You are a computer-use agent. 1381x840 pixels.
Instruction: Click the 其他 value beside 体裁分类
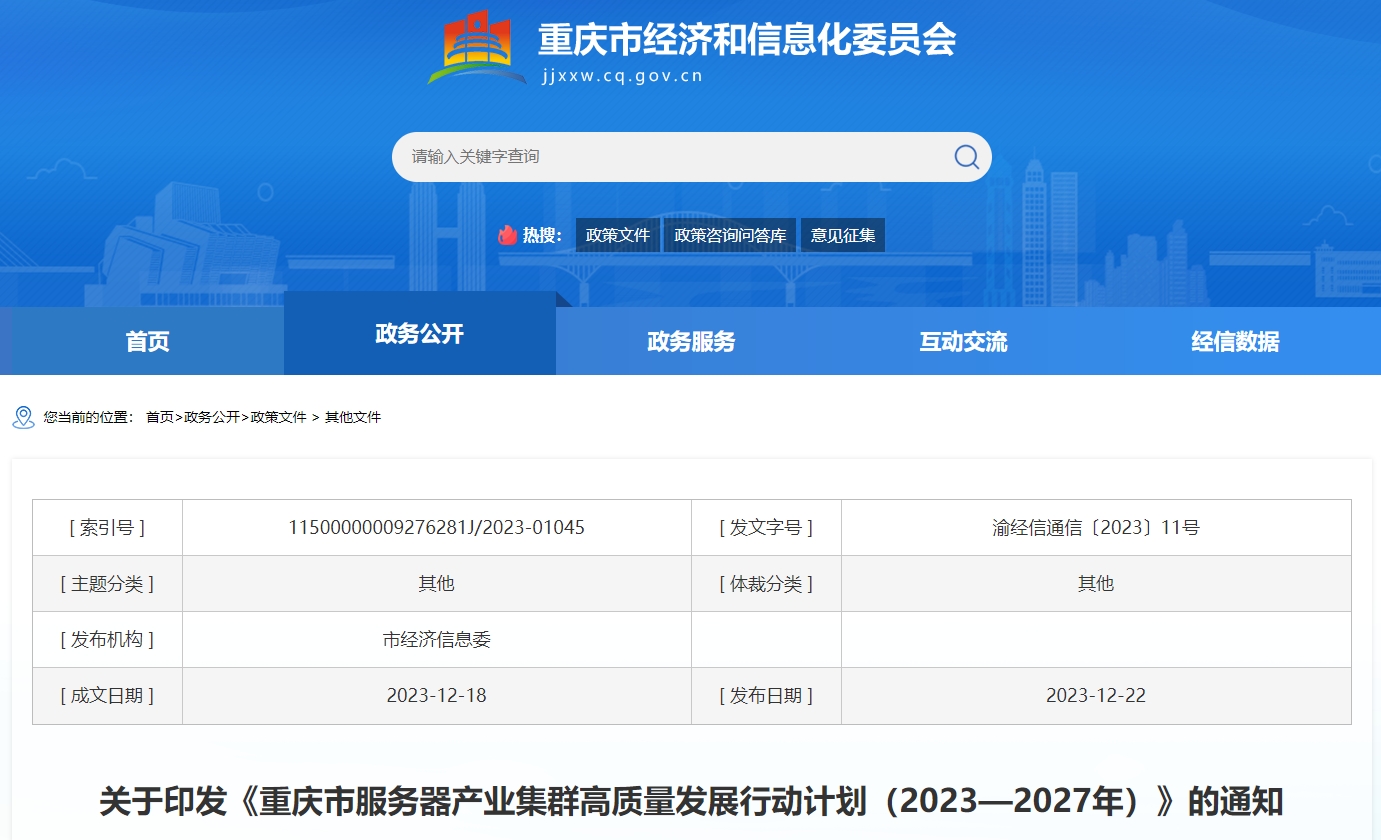[1096, 584]
